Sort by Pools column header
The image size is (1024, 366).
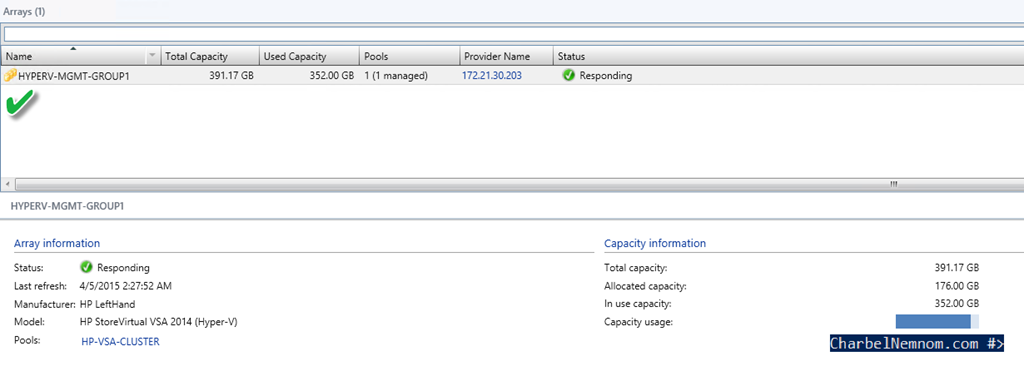point(409,56)
